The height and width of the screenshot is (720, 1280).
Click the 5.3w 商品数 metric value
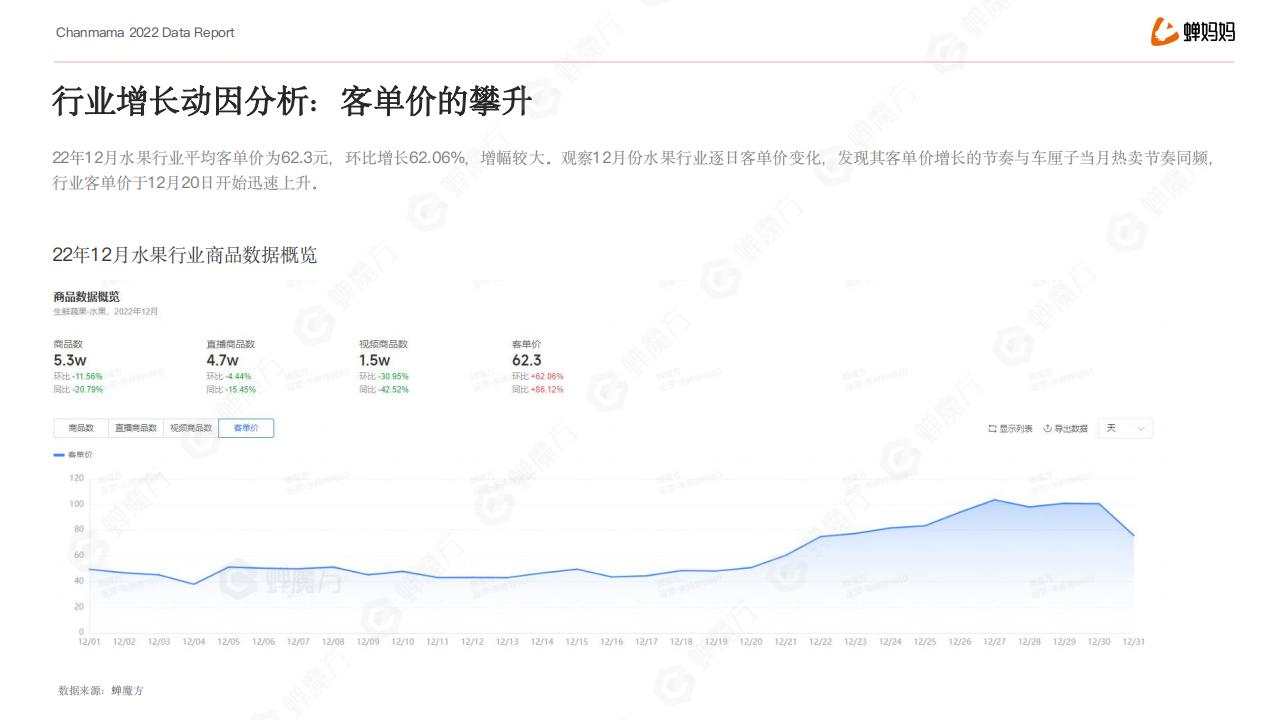(69, 360)
